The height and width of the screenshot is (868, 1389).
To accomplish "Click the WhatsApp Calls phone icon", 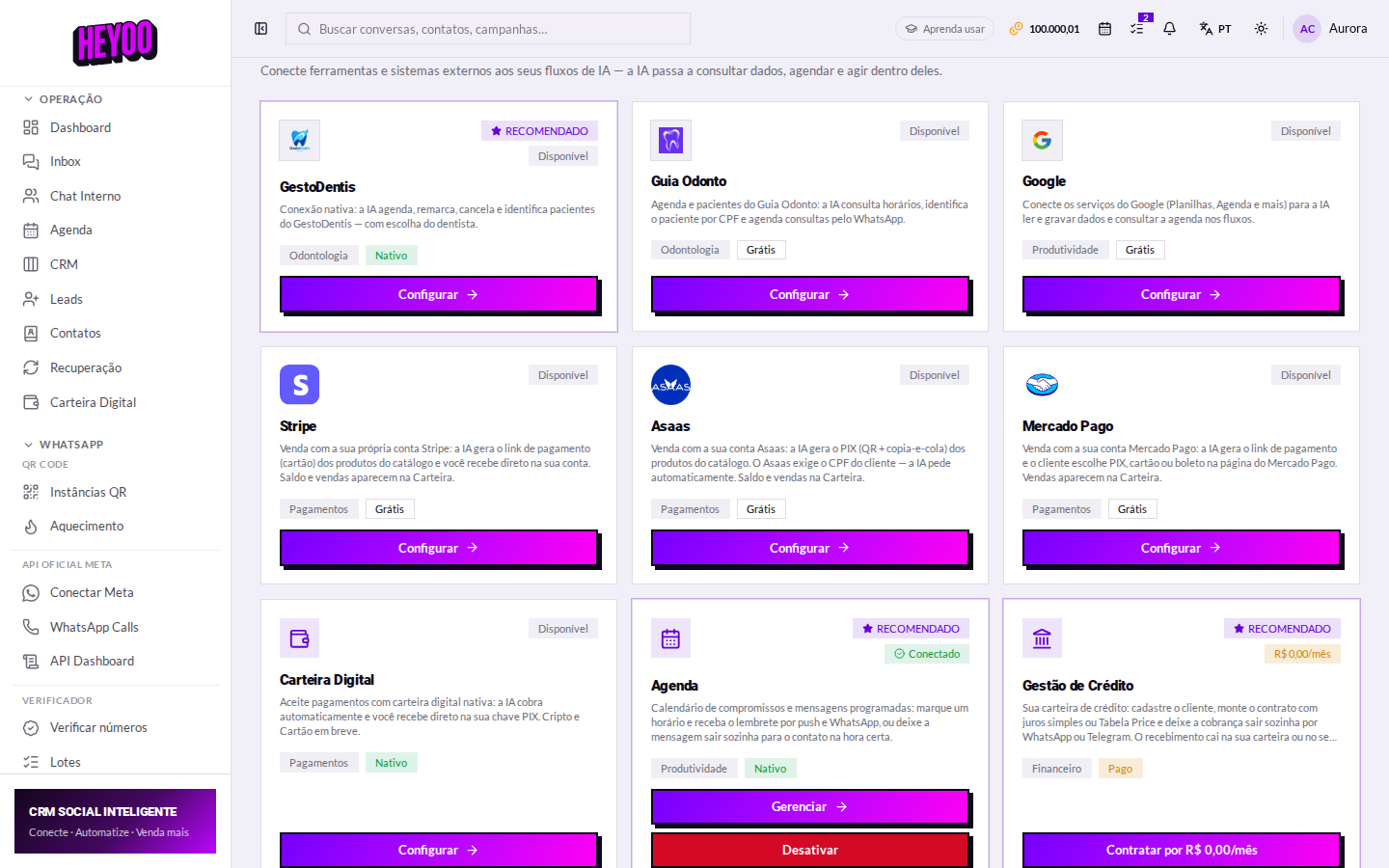I will point(31,627).
